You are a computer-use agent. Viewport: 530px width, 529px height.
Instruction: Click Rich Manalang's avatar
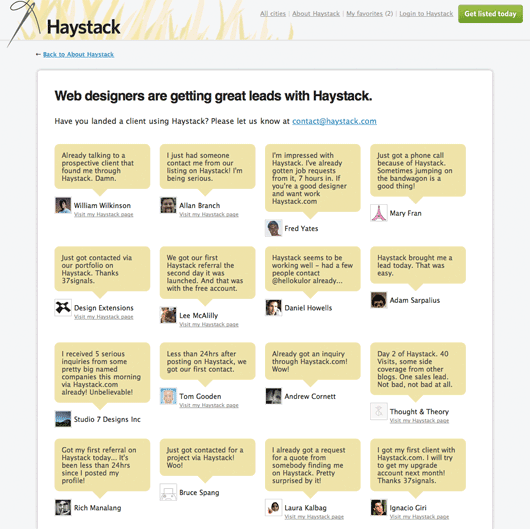point(63,508)
